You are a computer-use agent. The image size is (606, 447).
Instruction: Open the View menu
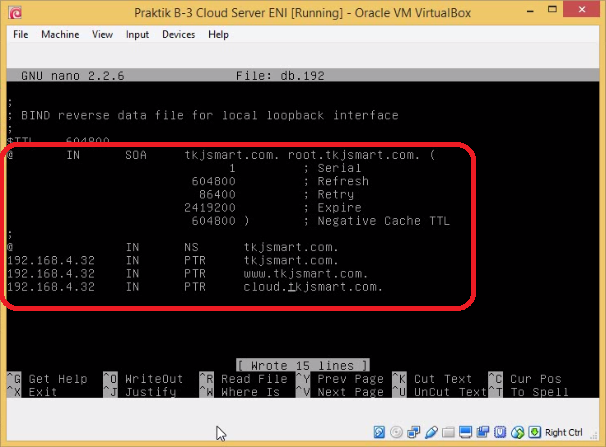(x=102, y=34)
